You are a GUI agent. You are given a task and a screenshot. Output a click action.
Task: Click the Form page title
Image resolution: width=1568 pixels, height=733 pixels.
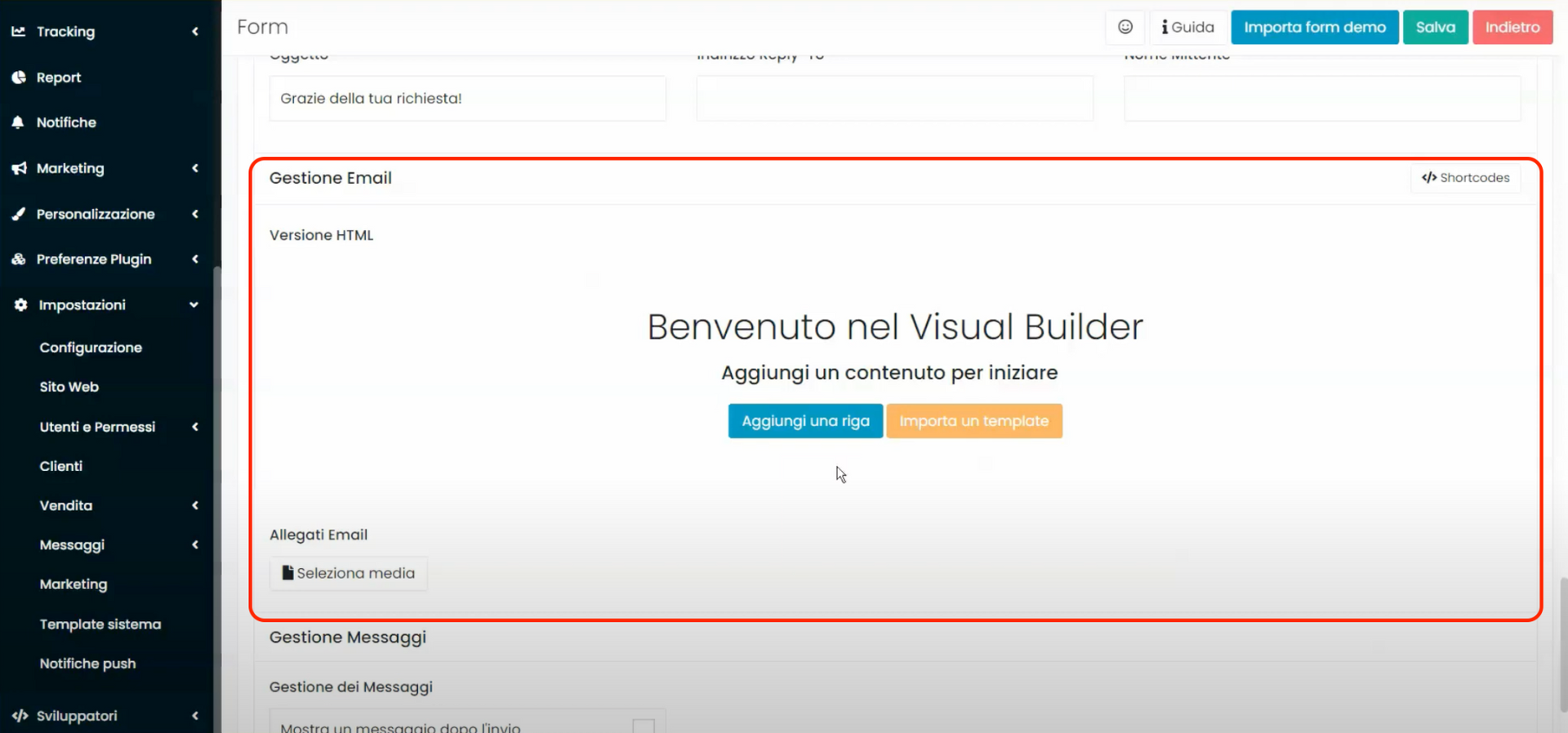[x=263, y=27]
